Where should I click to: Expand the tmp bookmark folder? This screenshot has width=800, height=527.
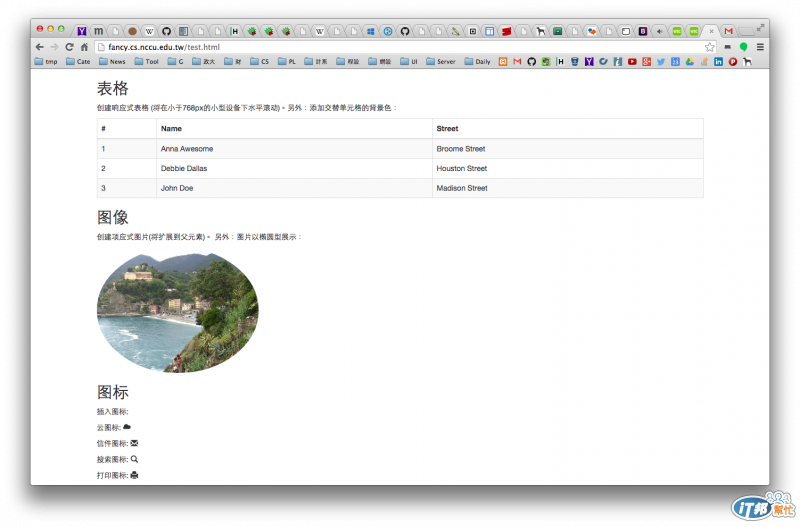tap(46, 62)
